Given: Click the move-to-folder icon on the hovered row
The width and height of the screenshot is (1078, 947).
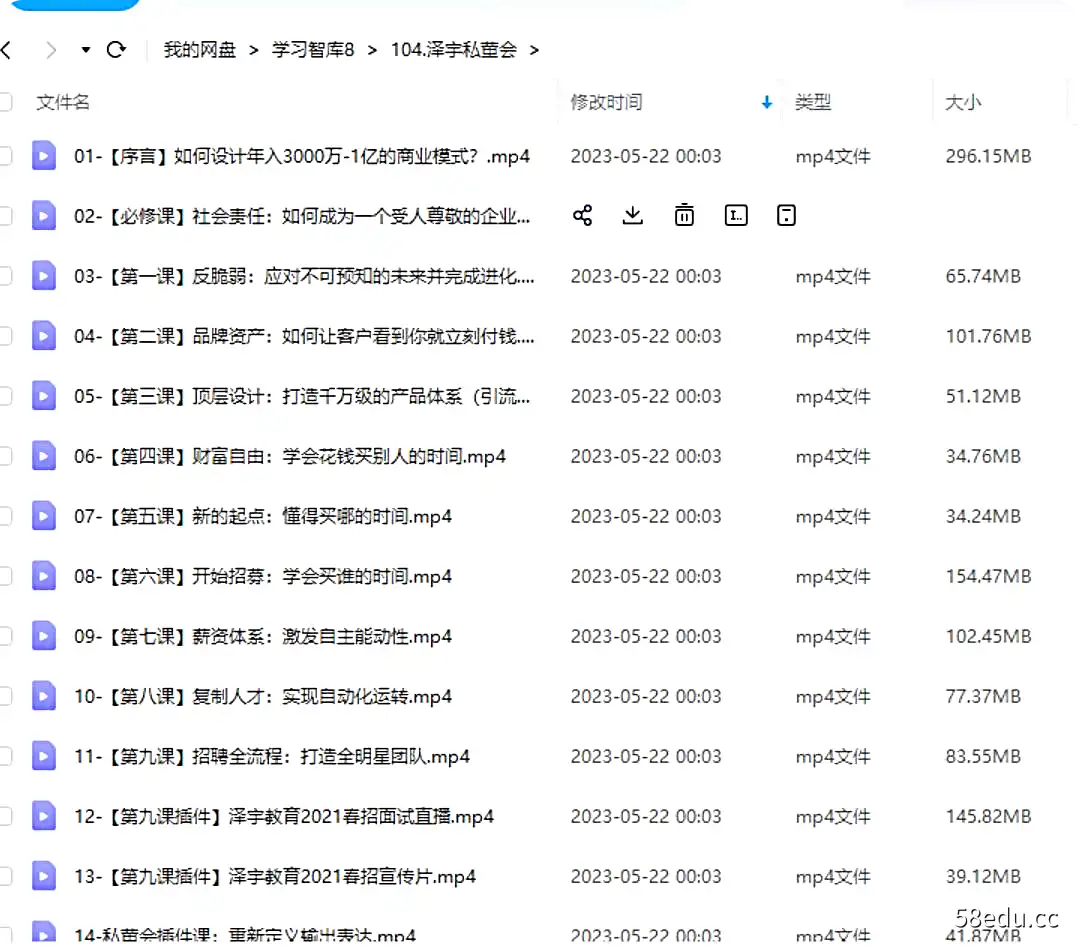Looking at the screenshot, I should (786, 215).
